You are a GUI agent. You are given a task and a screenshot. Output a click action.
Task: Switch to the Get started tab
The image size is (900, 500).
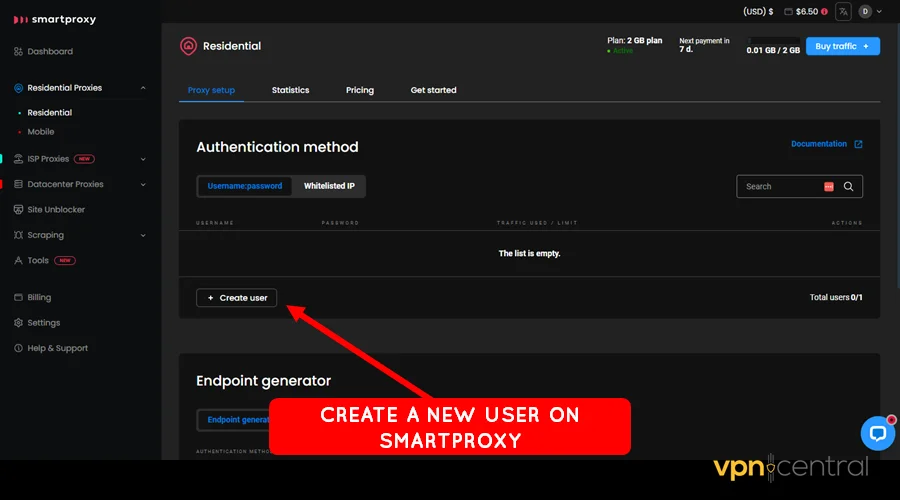(433, 90)
